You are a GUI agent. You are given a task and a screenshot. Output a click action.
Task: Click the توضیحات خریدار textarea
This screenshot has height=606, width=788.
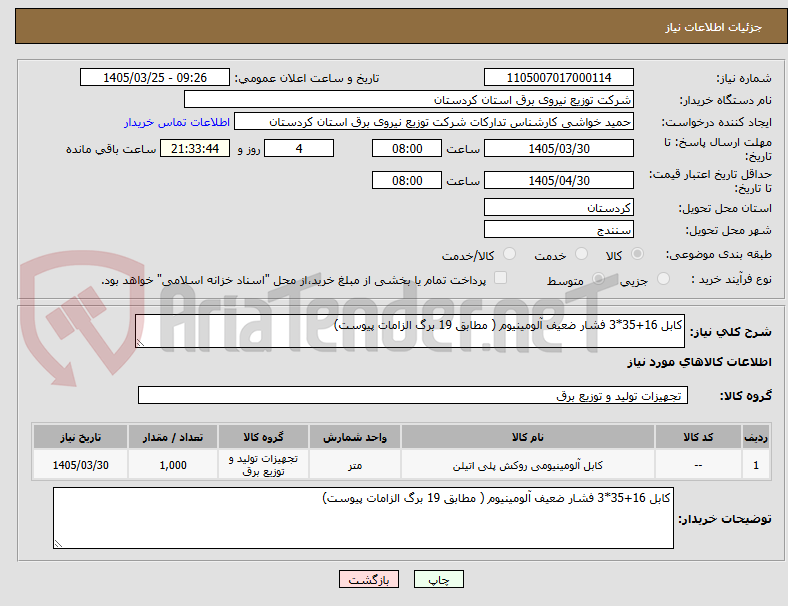363,518
